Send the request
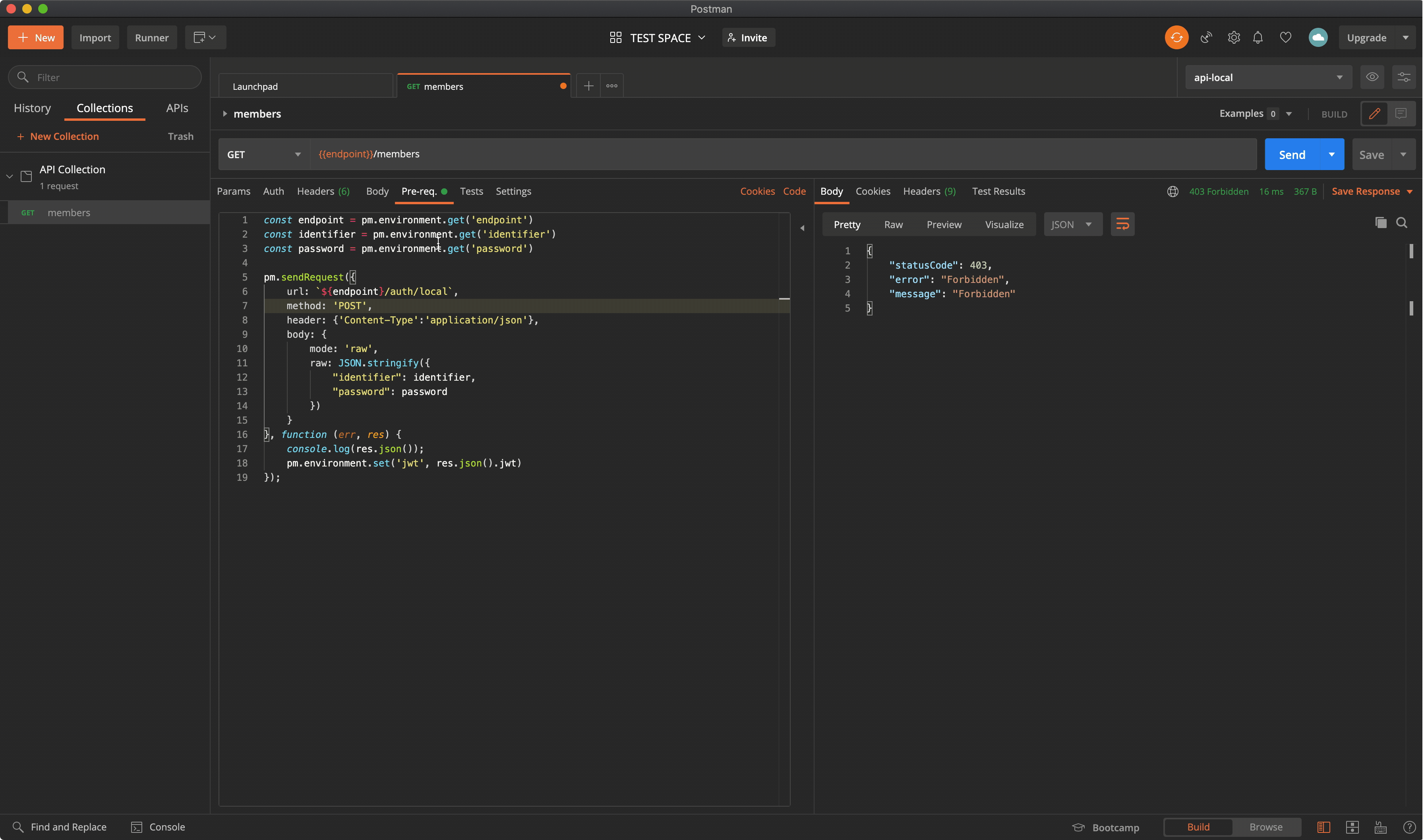The image size is (1424, 840). click(x=1292, y=154)
